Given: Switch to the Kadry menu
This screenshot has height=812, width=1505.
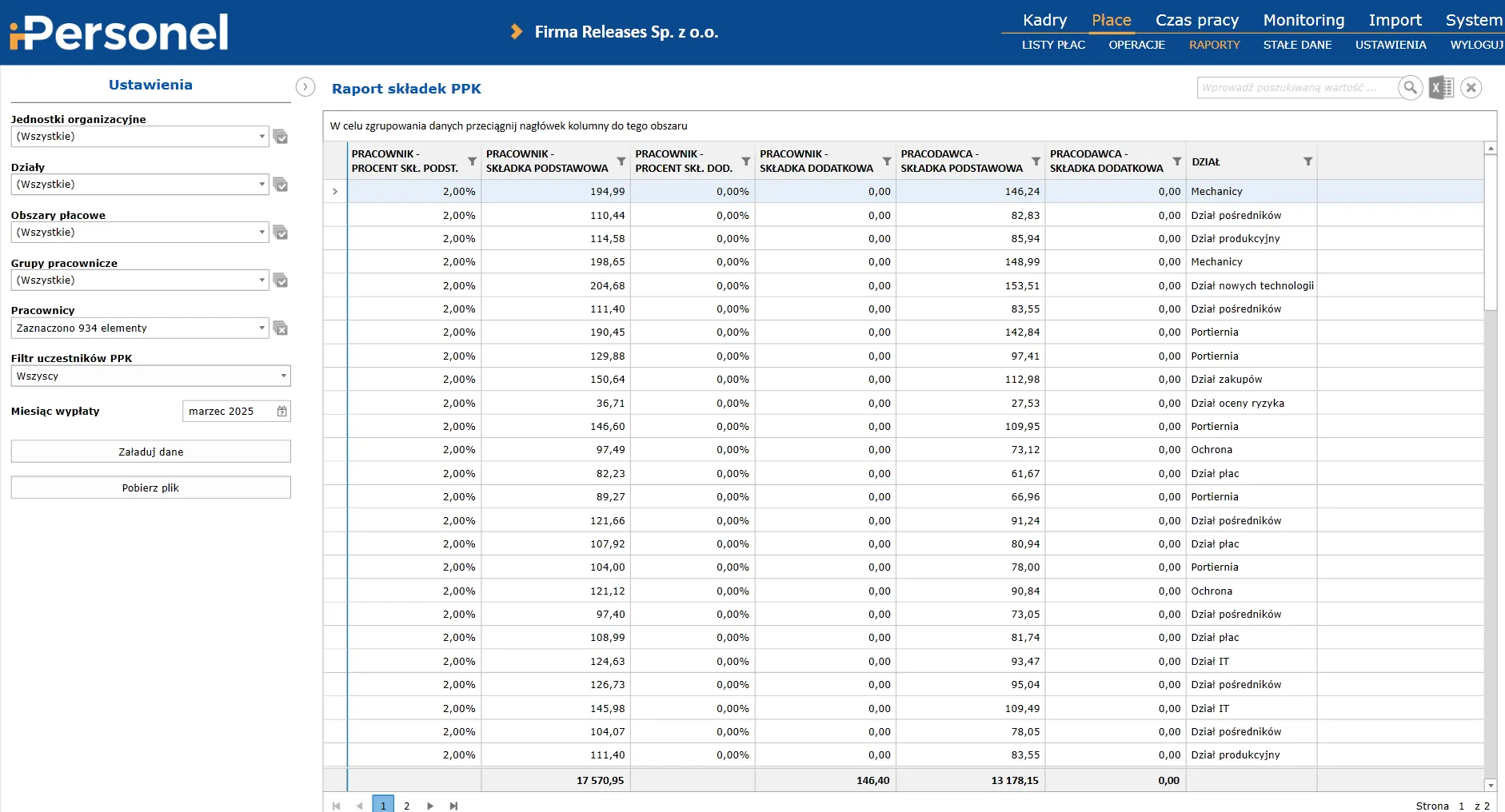Looking at the screenshot, I should tap(1044, 20).
